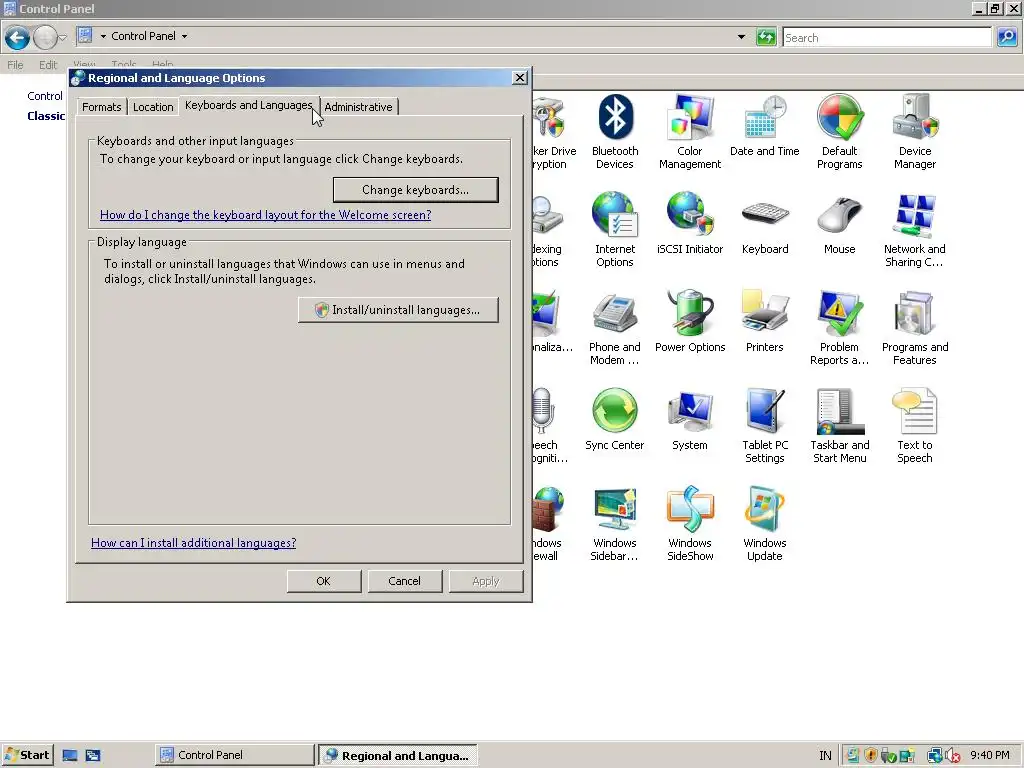
Task: Click the Start button
Action: click(27, 755)
